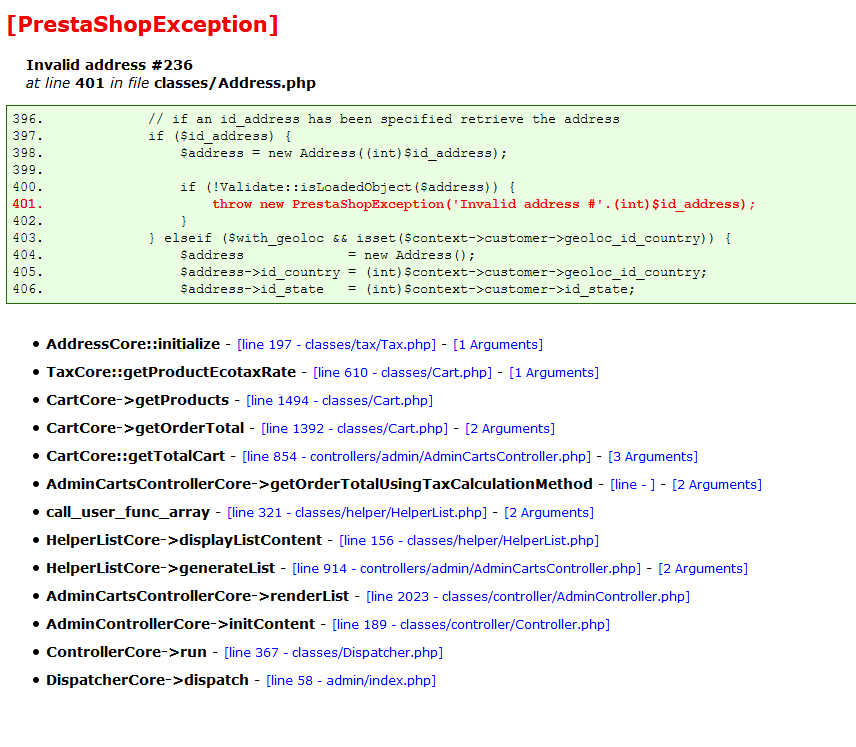The width and height of the screenshot is (856, 747).
Task: Open the line 156 HelperList.php link
Action: (469, 541)
